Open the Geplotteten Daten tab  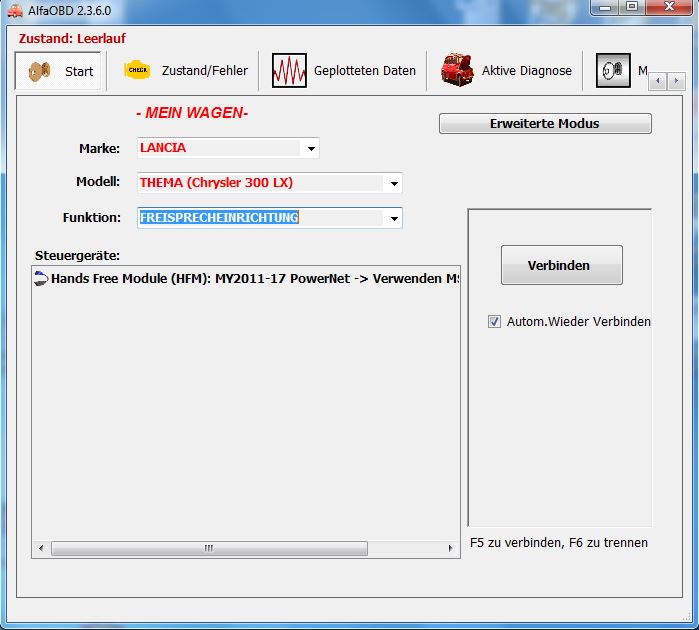[x=345, y=71]
